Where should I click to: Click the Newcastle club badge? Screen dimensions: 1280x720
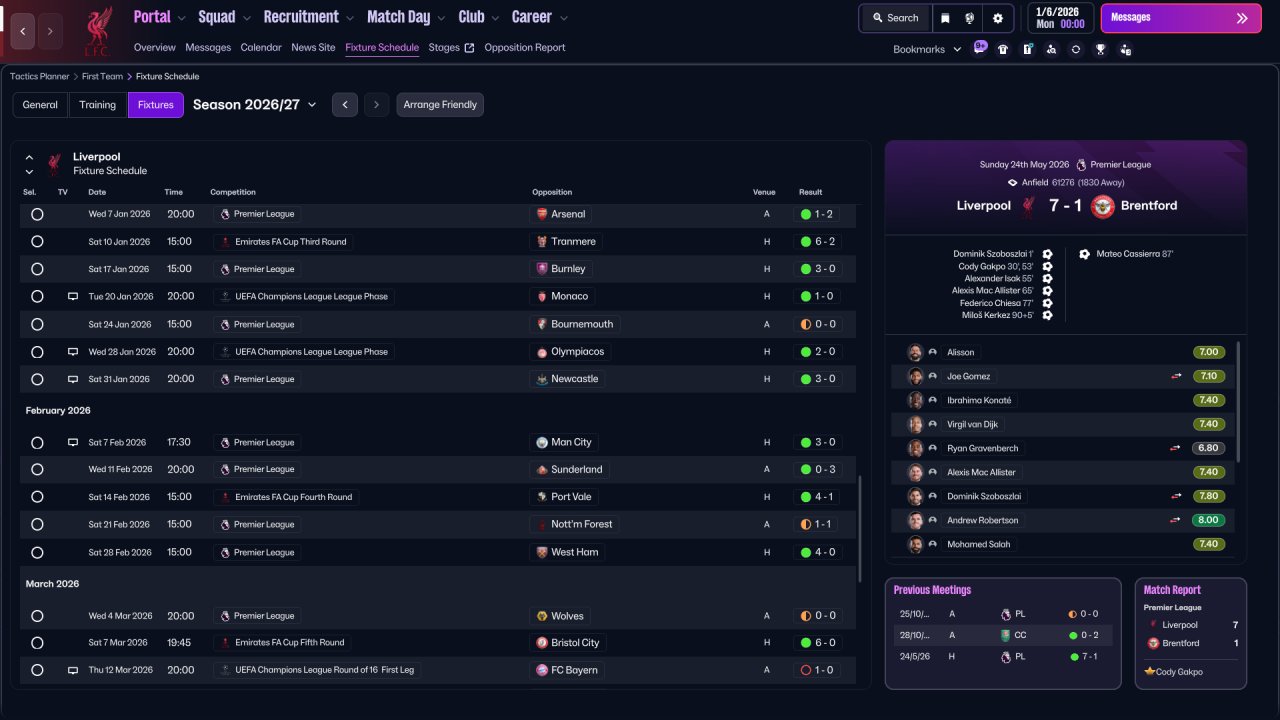[542, 379]
